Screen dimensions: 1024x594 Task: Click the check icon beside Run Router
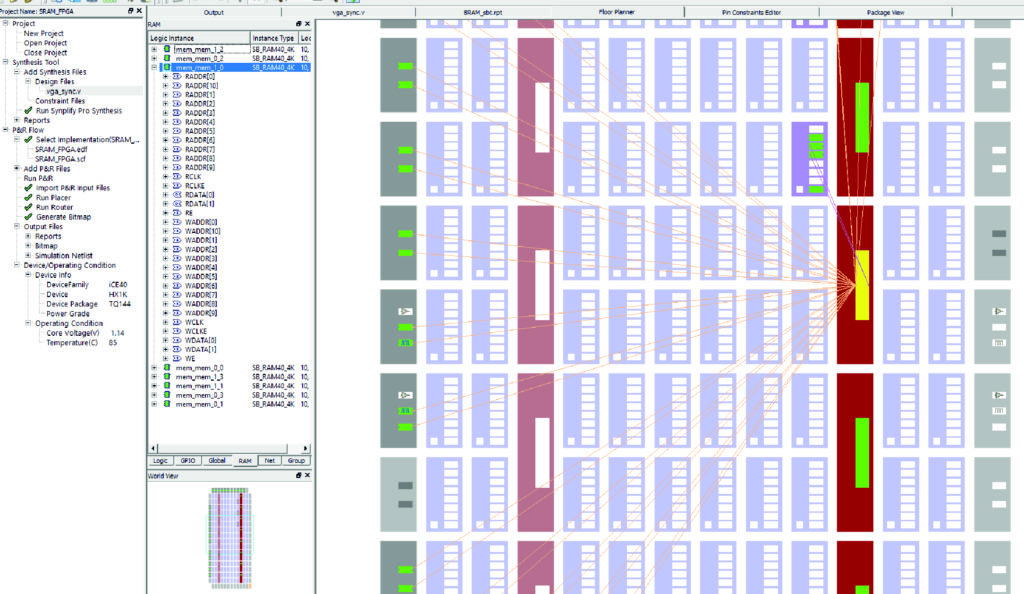(28, 207)
